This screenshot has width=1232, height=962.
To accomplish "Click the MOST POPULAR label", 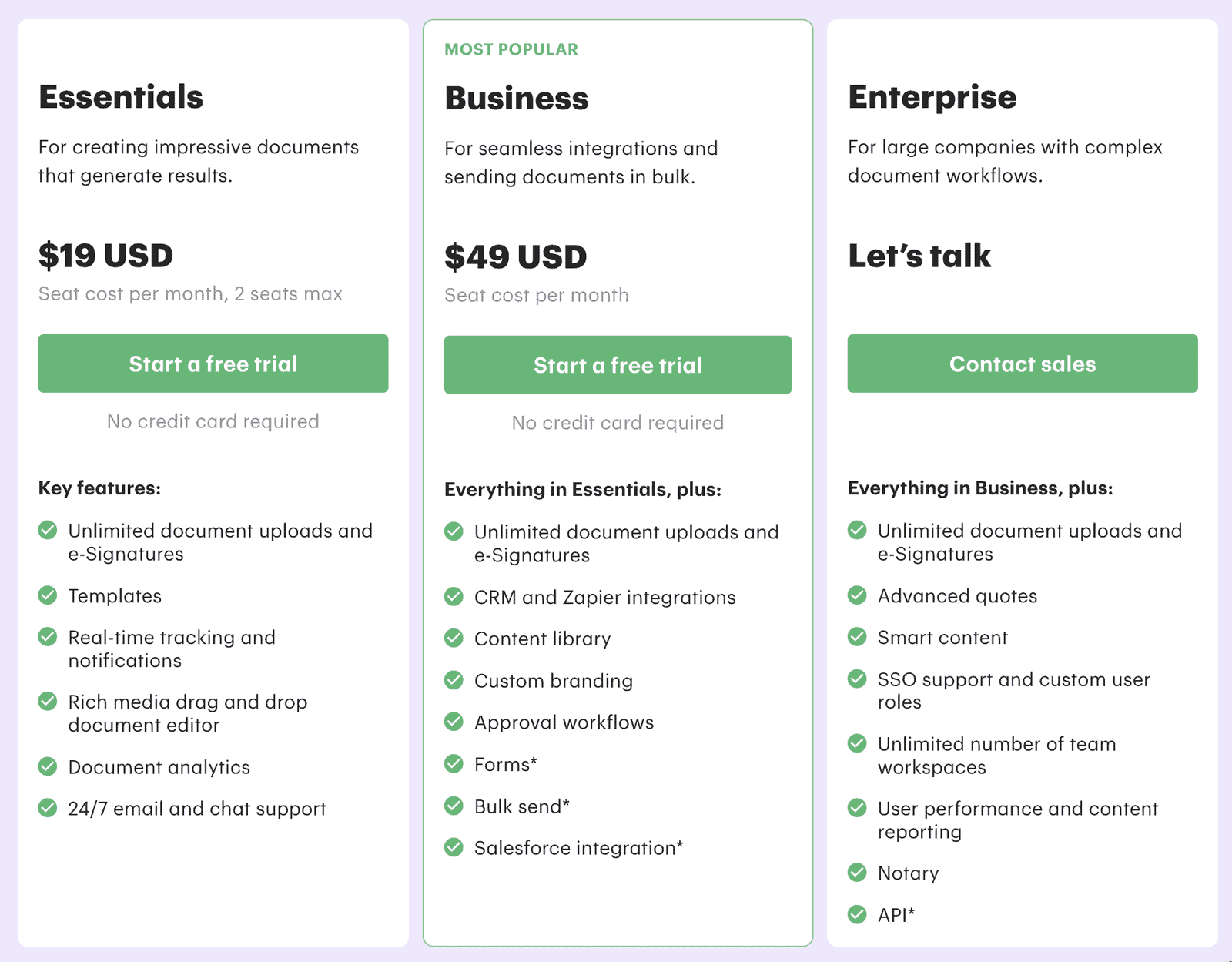I will click(x=511, y=49).
